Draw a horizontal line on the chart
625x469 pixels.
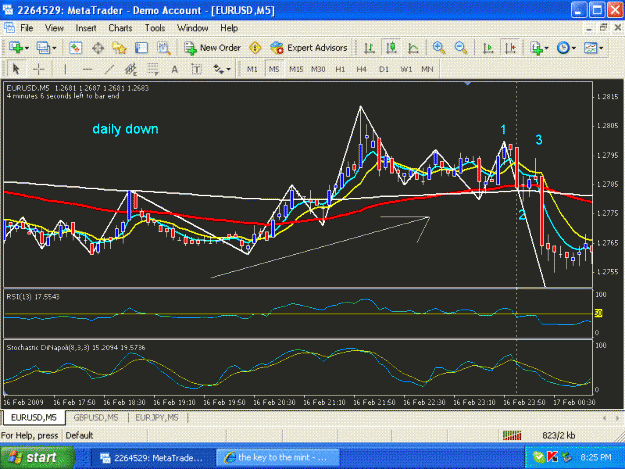click(x=87, y=69)
